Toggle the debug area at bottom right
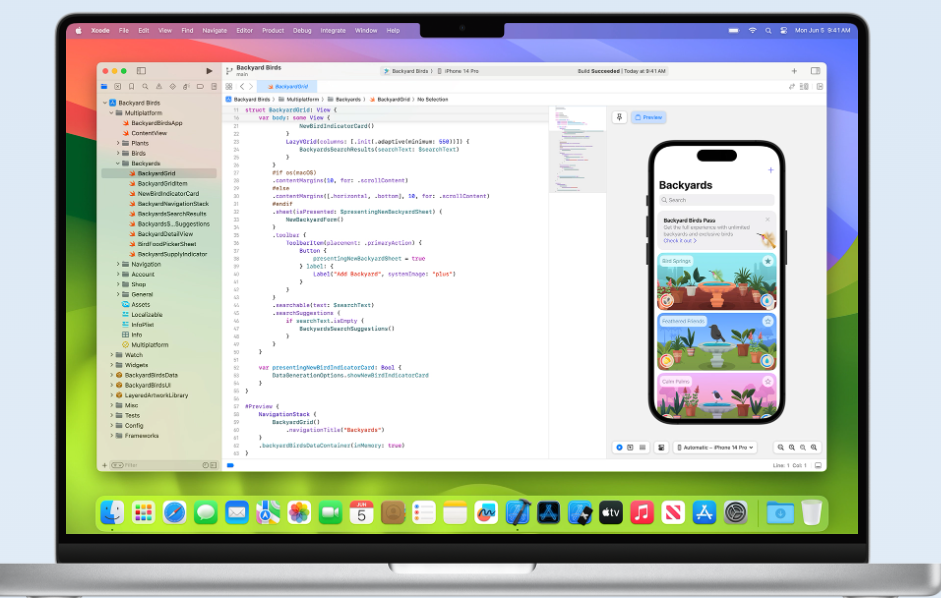This screenshot has width=941, height=598. (818, 465)
